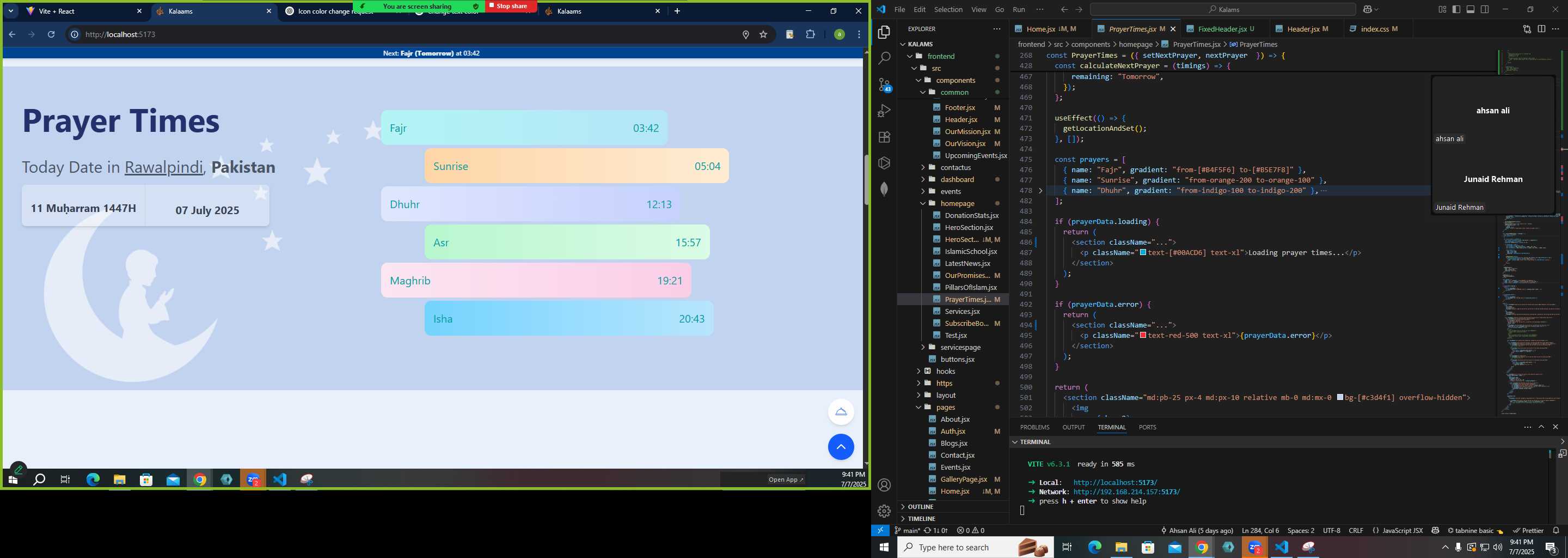
Task: Toggle secondary side bar visibility
Action: (1485, 9)
